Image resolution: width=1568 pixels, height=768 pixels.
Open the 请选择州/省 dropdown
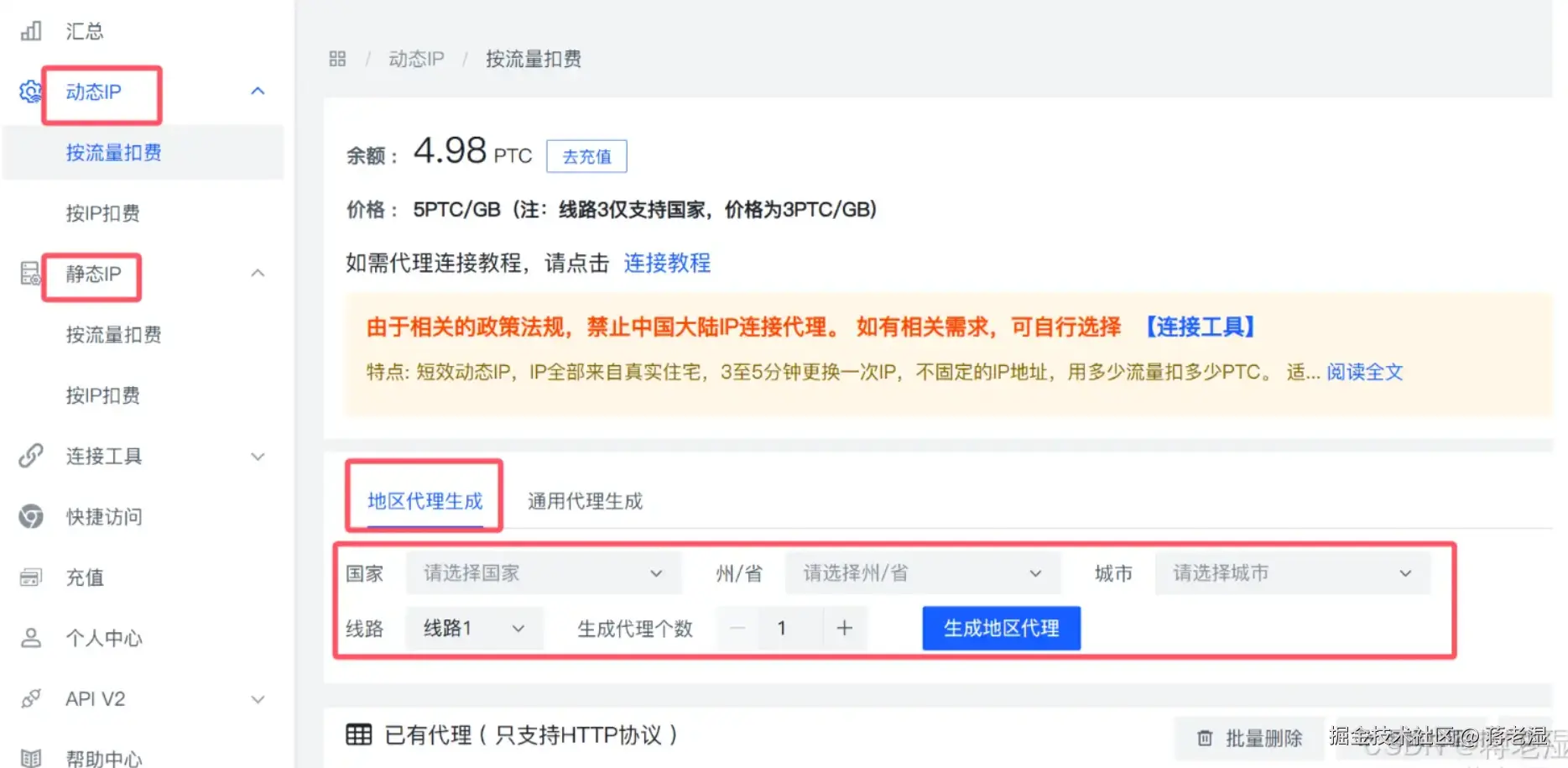(921, 572)
